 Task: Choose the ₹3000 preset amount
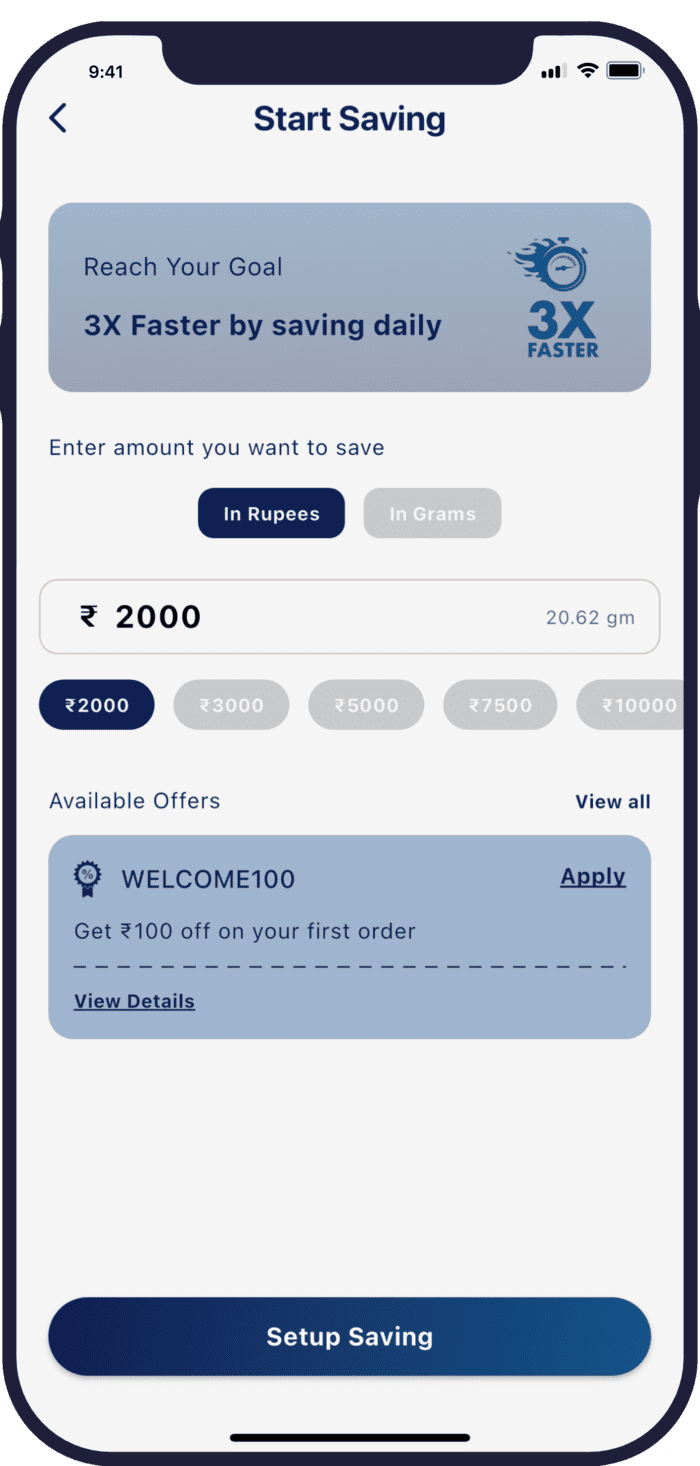pyautogui.click(x=231, y=705)
